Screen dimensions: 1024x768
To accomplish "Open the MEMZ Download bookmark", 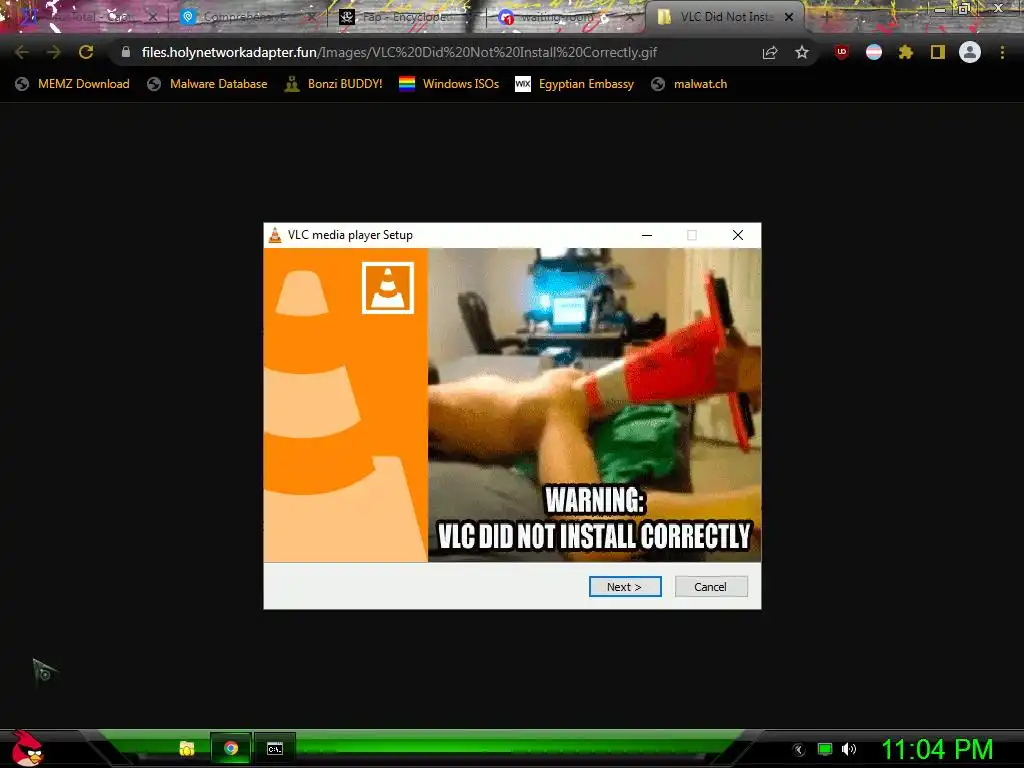I will [x=72, y=84].
